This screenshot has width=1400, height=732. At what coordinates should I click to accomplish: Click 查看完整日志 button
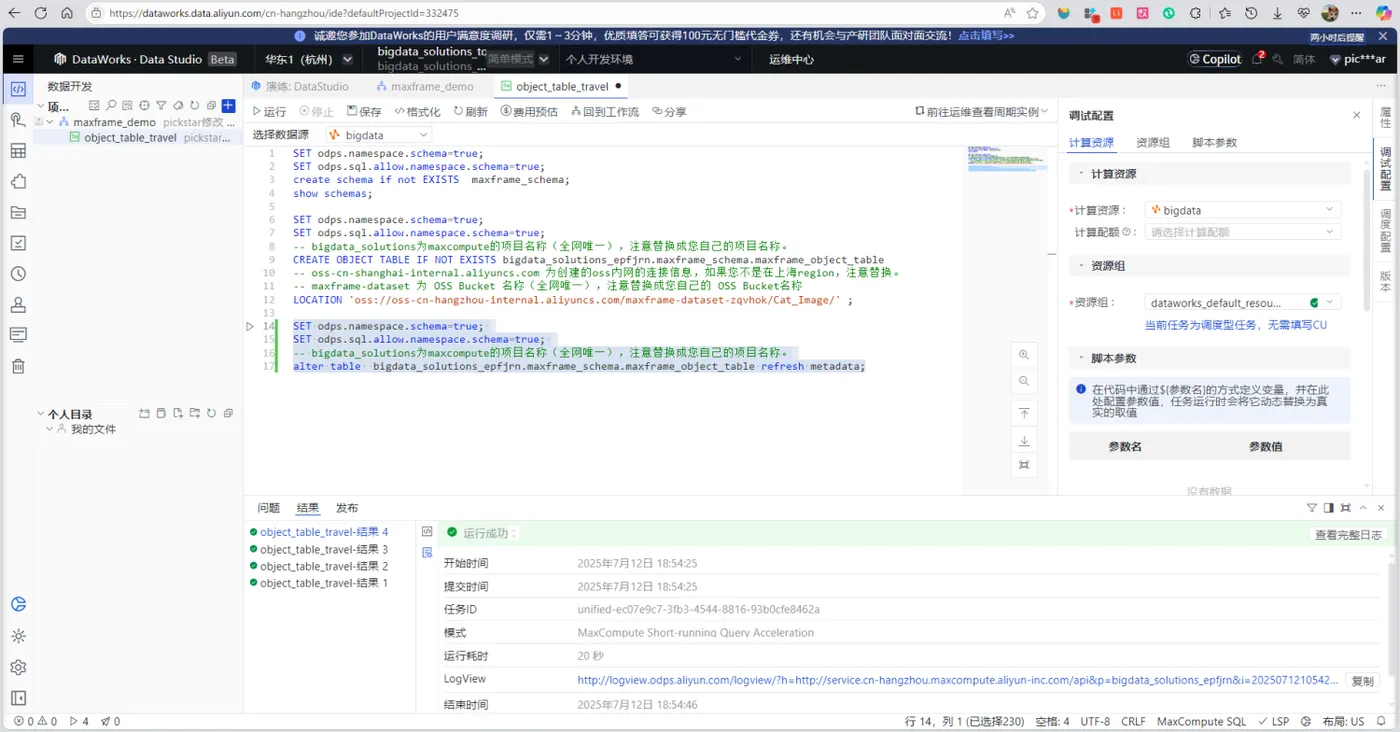1348,535
